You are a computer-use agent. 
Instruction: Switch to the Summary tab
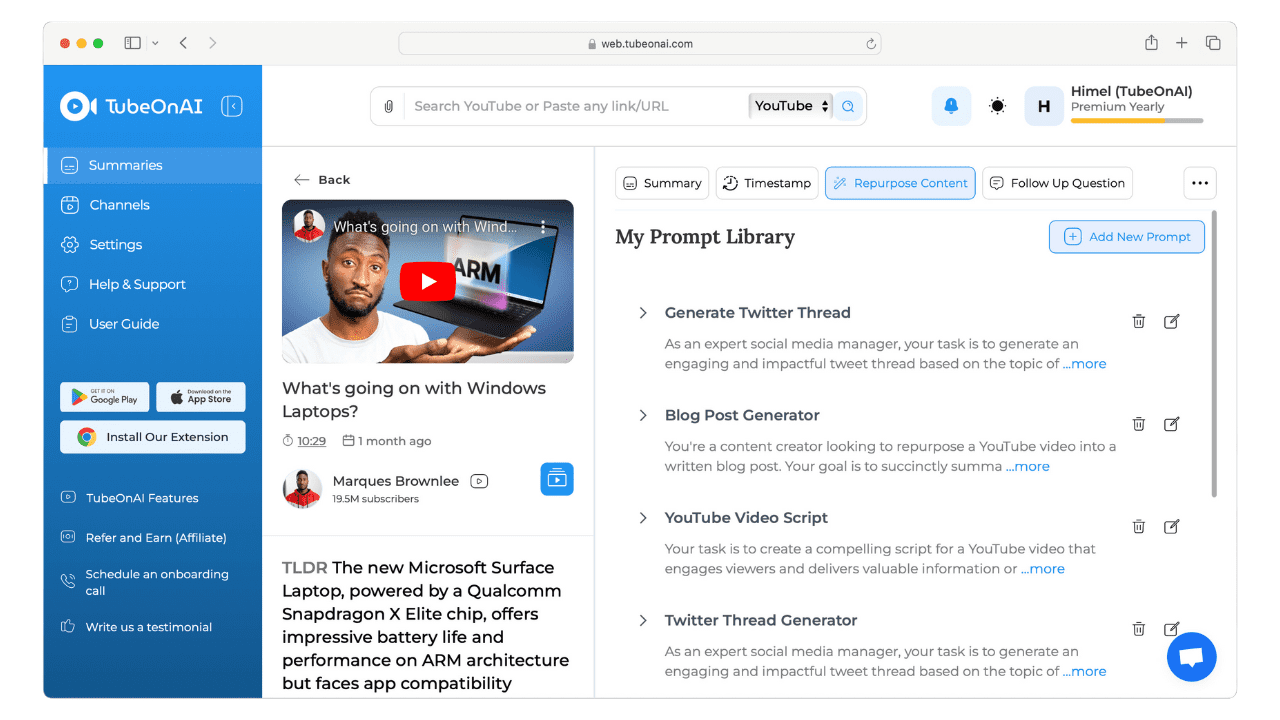click(x=662, y=183)
